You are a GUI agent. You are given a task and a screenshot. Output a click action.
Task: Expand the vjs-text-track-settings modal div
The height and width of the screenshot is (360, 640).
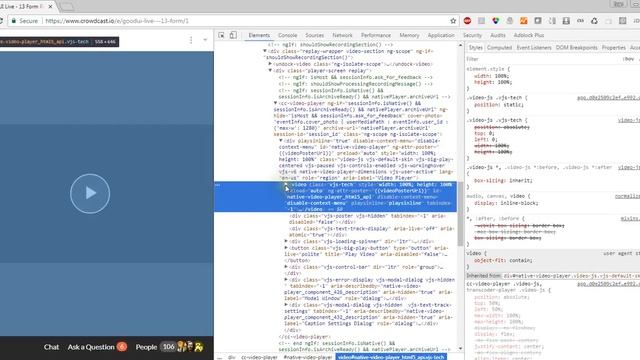pos(286,305)
